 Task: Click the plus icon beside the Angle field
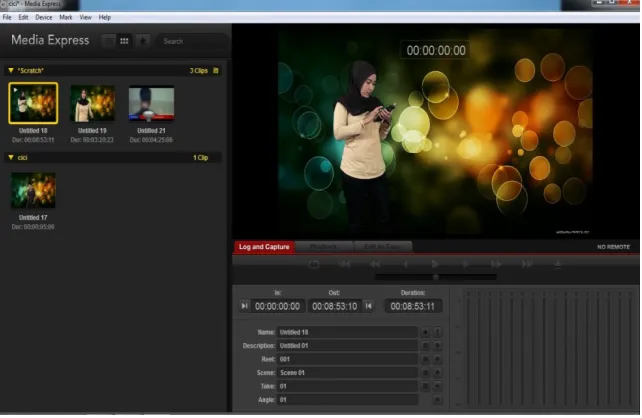[x=438, y=401]
